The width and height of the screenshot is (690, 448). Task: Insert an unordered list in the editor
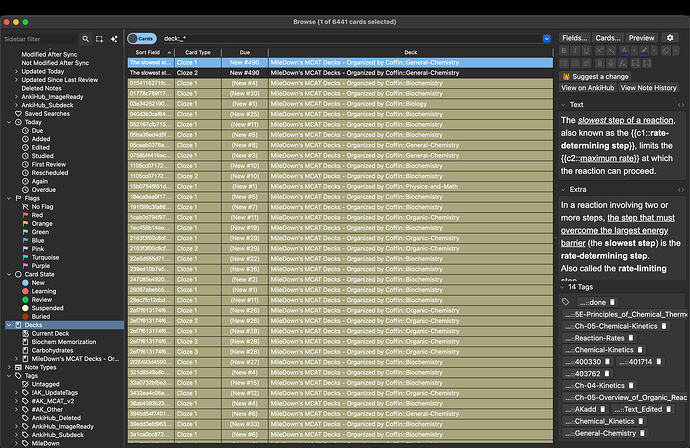tap(564, 63)
